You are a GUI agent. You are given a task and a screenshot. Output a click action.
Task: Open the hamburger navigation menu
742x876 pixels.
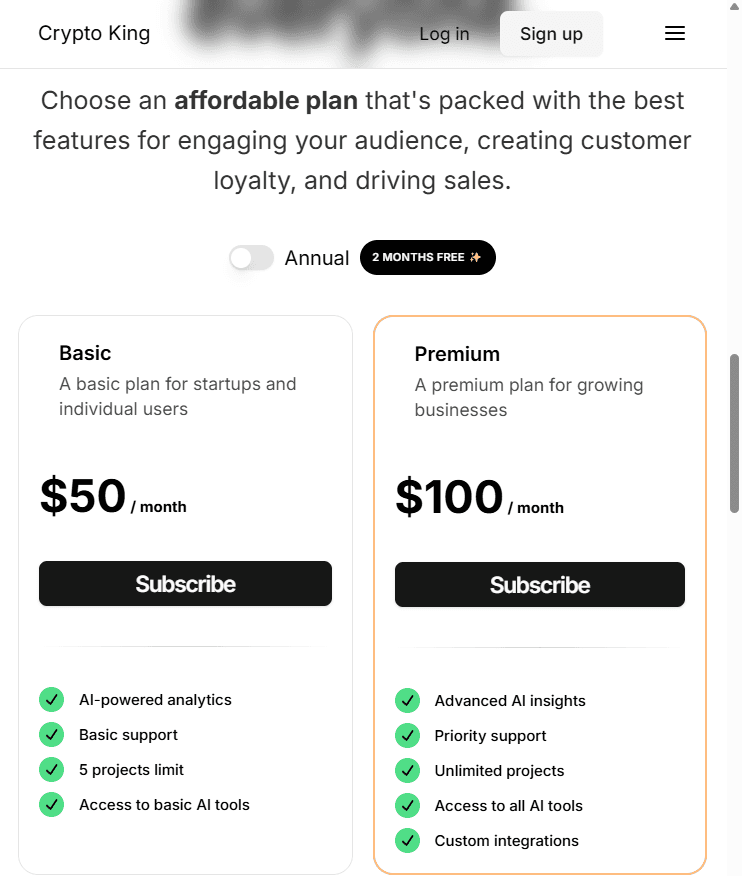[x=675, y=34]
